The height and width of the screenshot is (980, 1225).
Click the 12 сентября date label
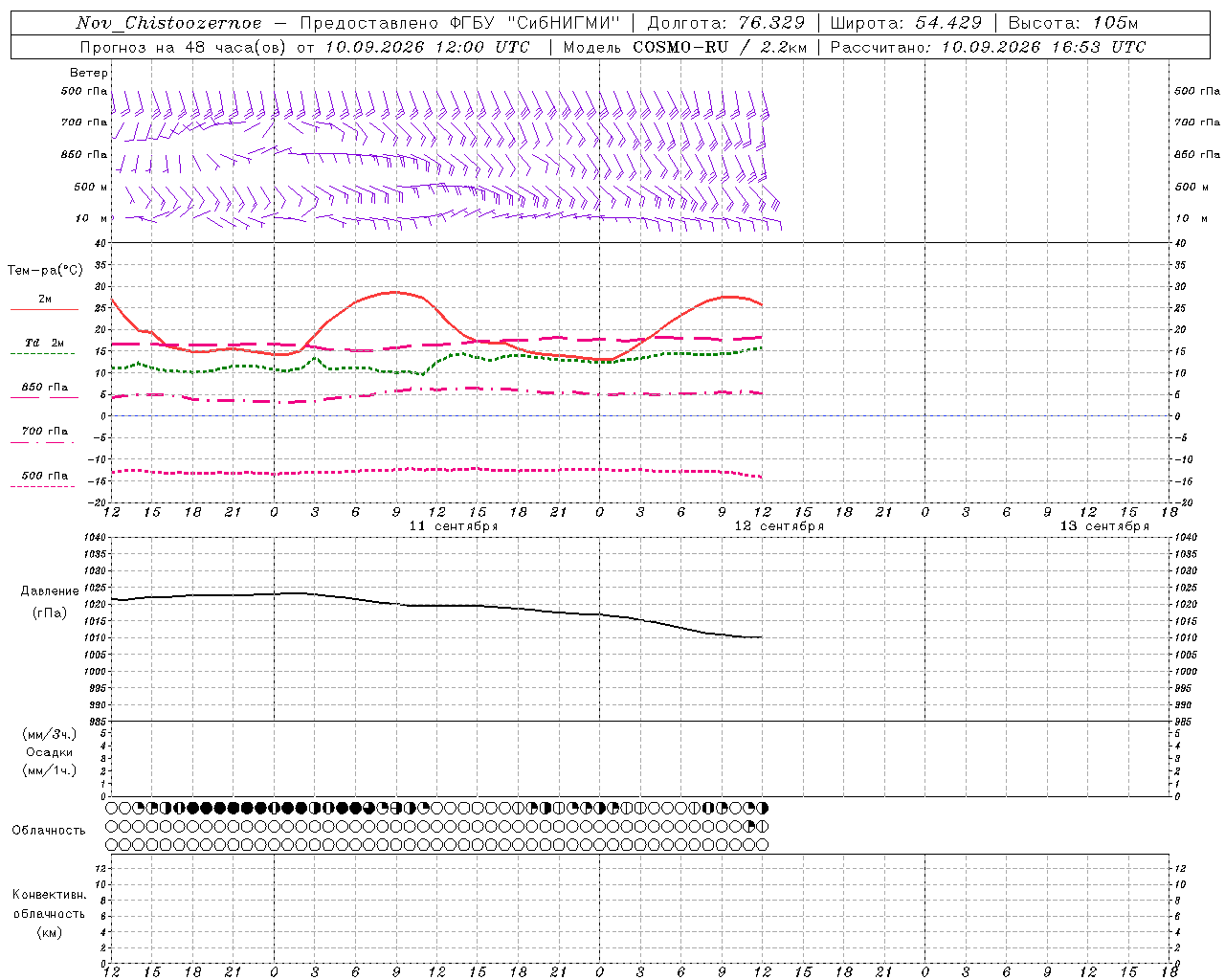tap(779, 526)
